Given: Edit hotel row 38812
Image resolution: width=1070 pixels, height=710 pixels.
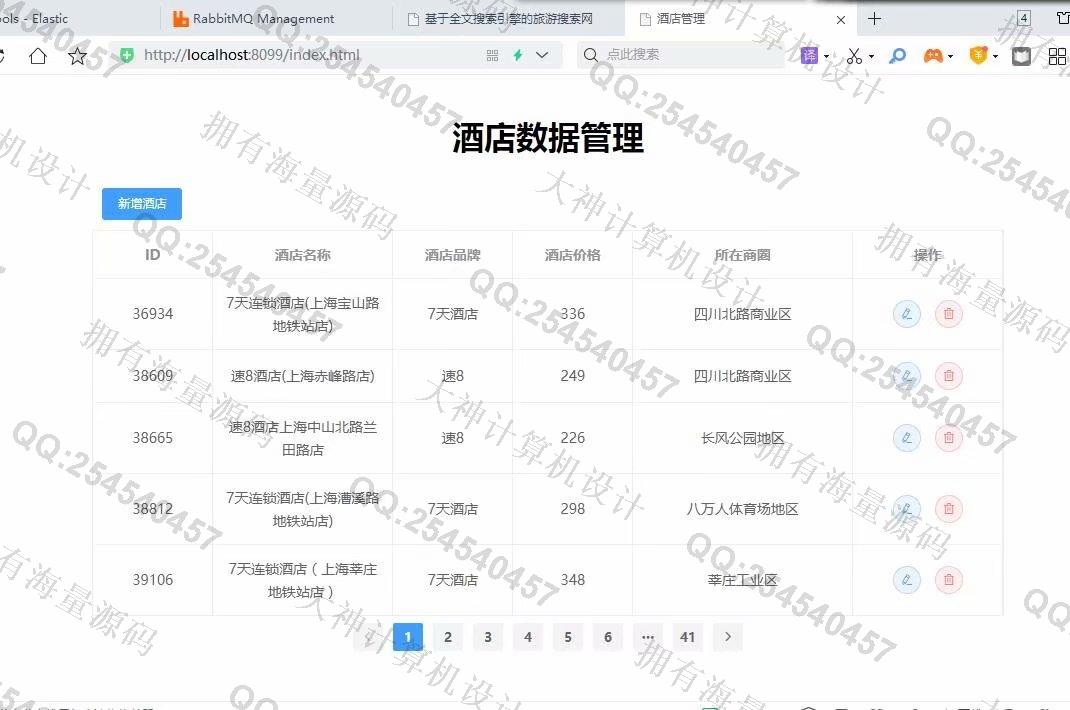Looking at the screenshot, I should tap(906, 509).
